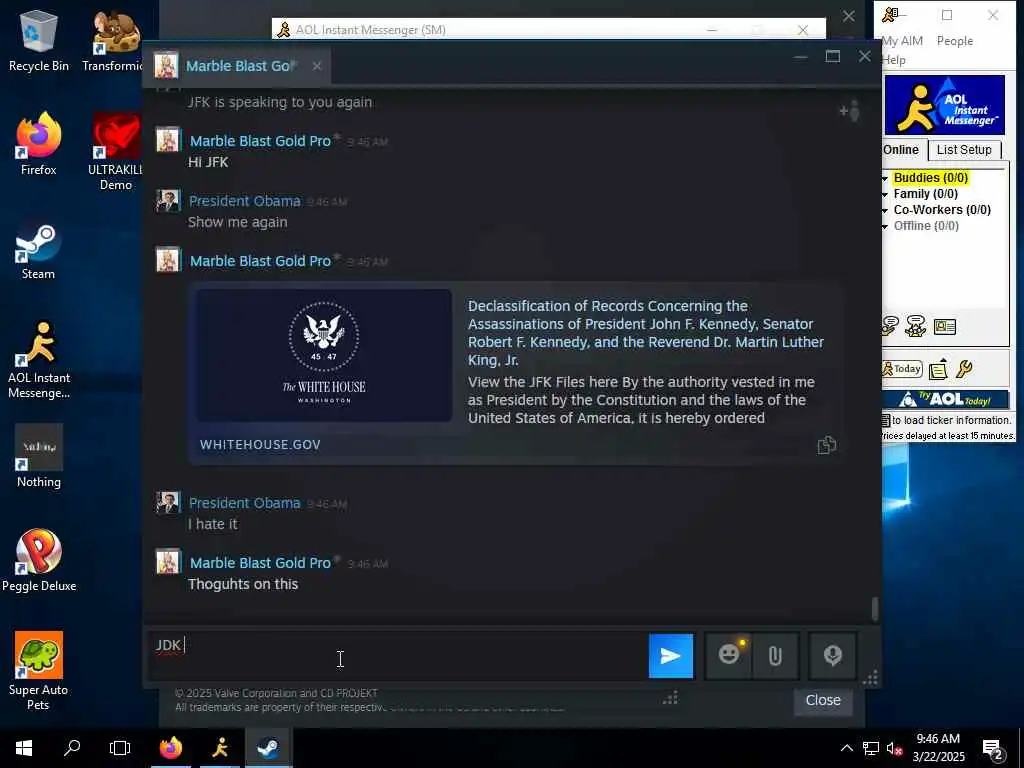Click President Obama avatar beside 'Show me again'
Image resolution: width=1024 pixels, height=768 pixels.
168,200
